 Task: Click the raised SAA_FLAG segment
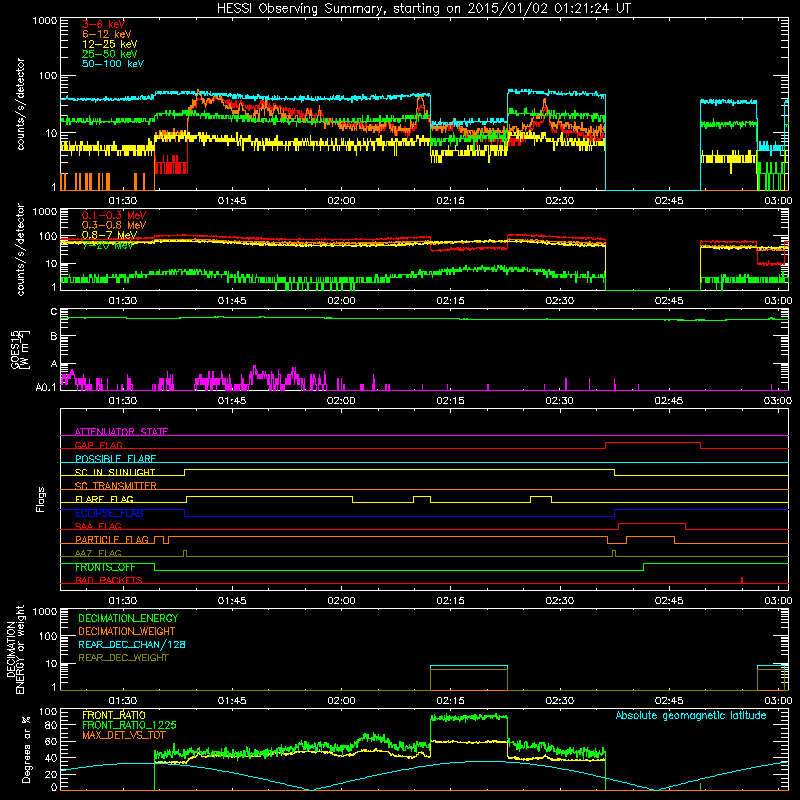[x=652, y=523]
